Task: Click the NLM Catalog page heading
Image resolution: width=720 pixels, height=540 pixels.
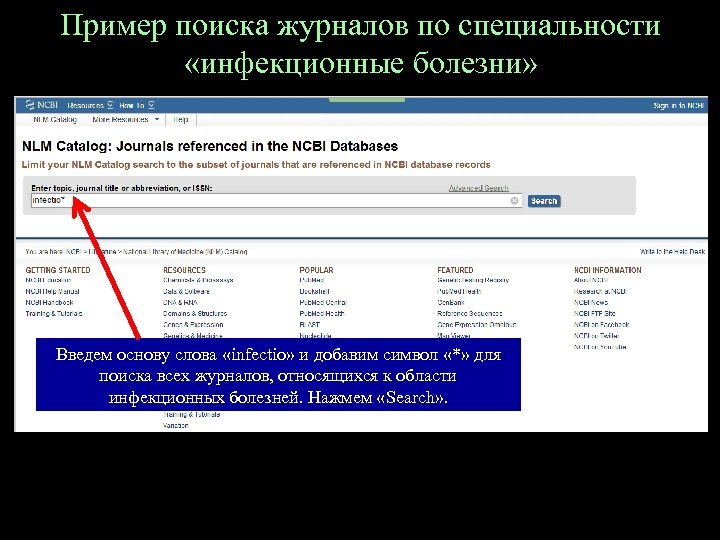Action: tap(210, 146)
